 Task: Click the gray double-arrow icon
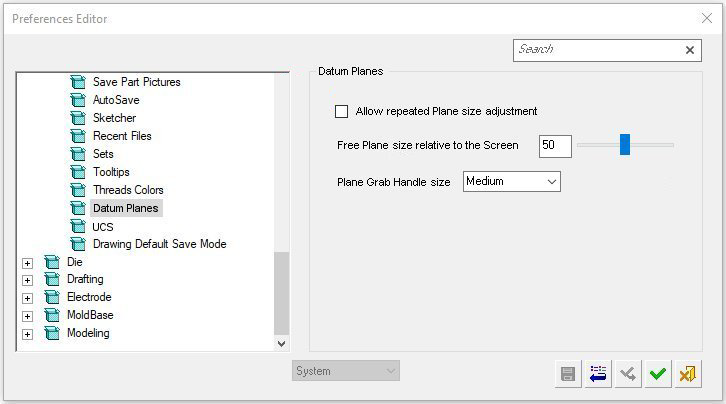click(628, 374)
